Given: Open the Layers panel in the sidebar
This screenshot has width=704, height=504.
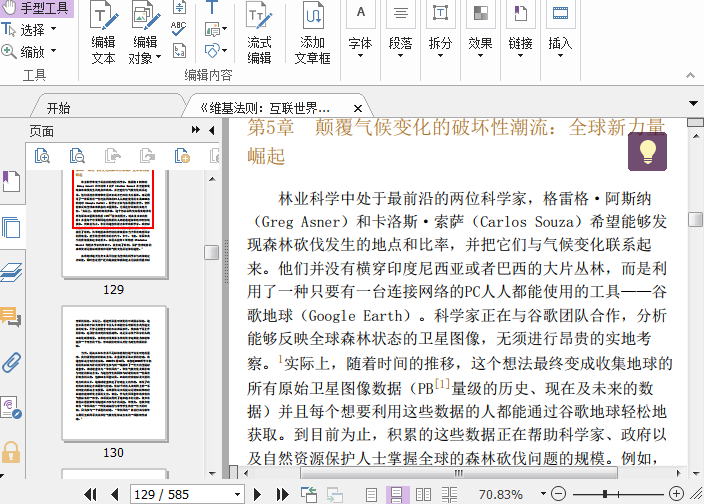Looking at the screenshot, I should click(11, 271).
